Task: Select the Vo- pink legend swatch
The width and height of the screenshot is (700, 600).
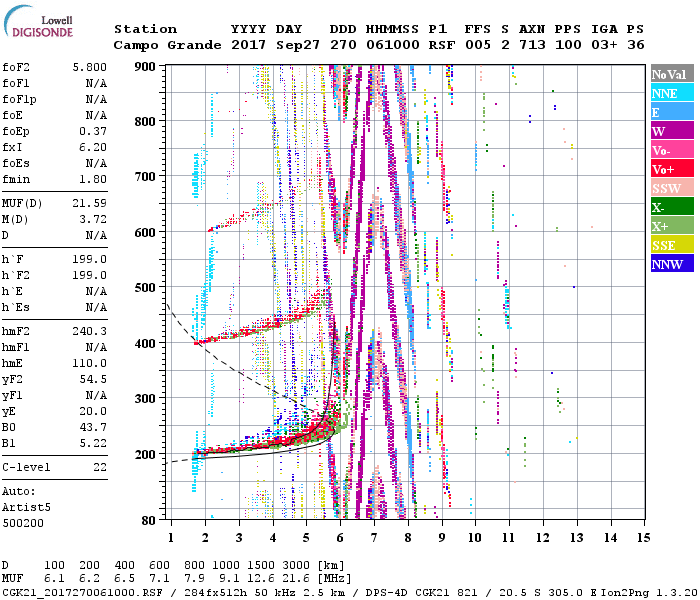Action: tap(672, 150)
